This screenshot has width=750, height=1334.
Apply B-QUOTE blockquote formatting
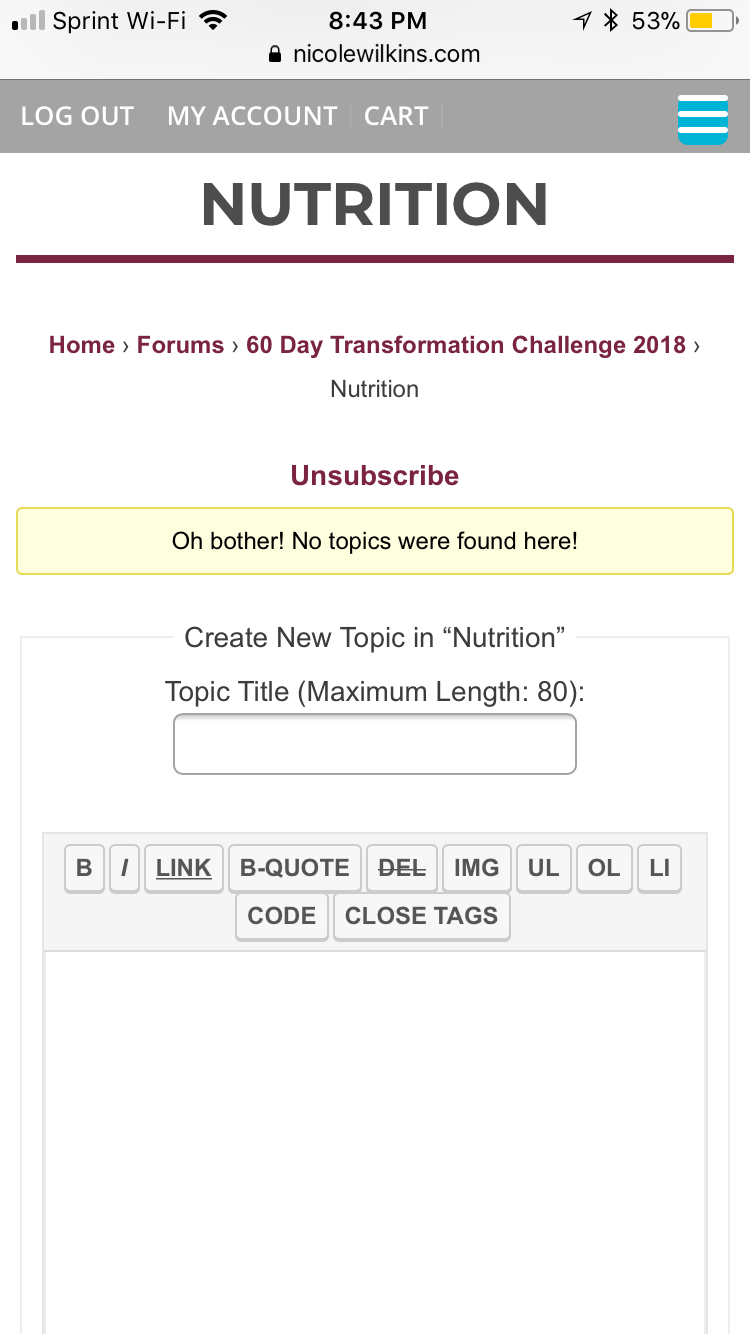pyautogui.click(x=295, y=868)
